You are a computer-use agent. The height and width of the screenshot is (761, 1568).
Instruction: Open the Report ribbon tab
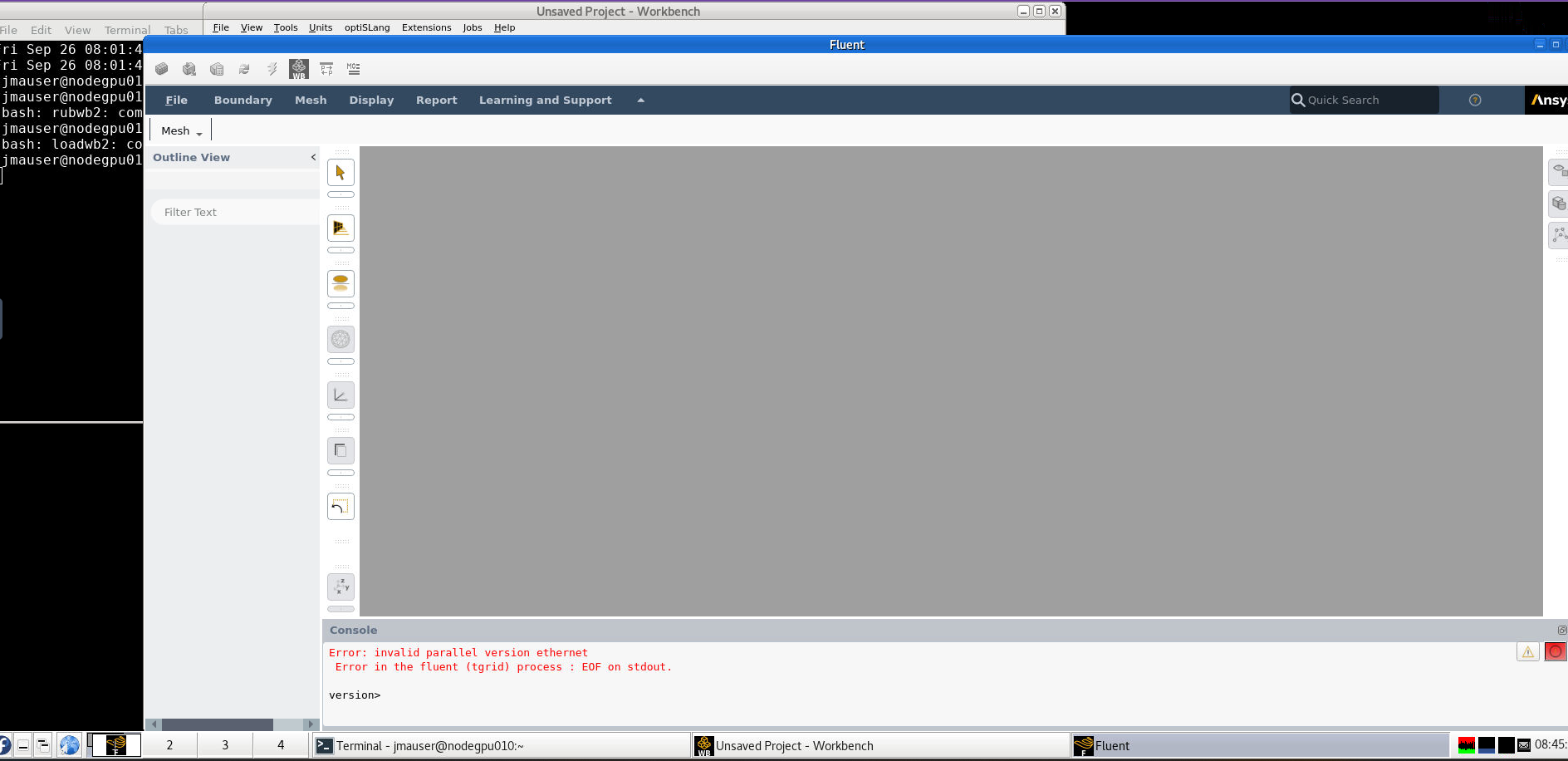click(436, 100)
